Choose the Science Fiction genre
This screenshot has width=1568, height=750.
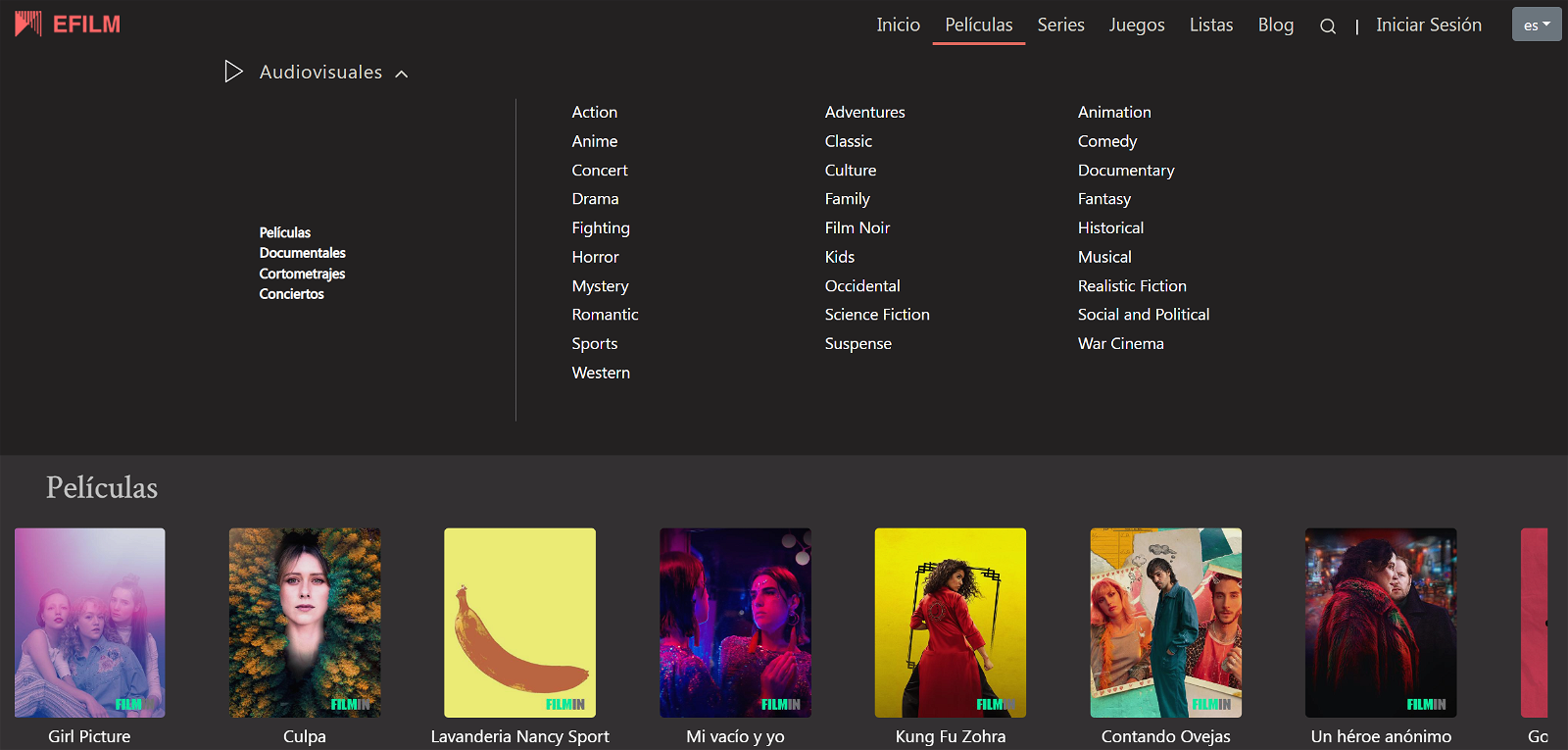coord(877,315)
